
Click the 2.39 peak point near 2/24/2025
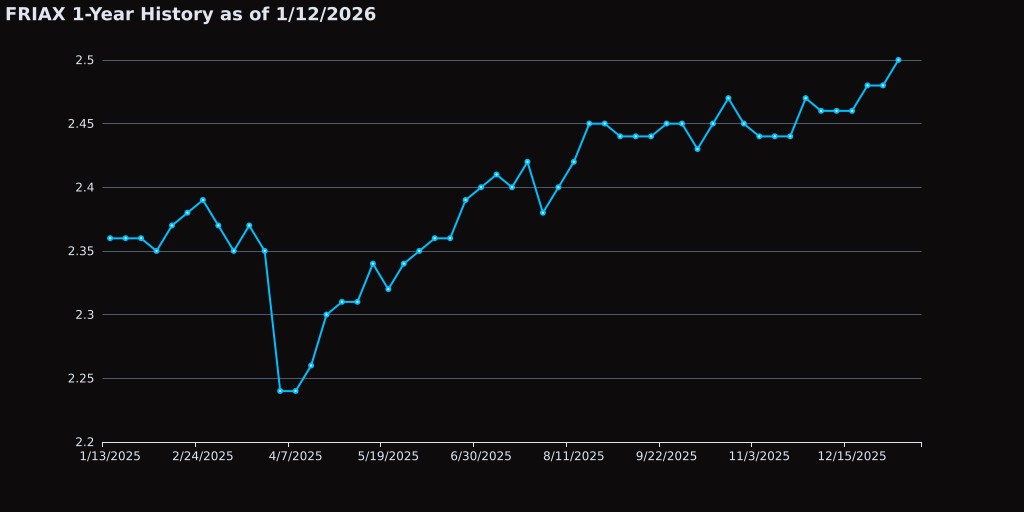[x=203, y=200]
